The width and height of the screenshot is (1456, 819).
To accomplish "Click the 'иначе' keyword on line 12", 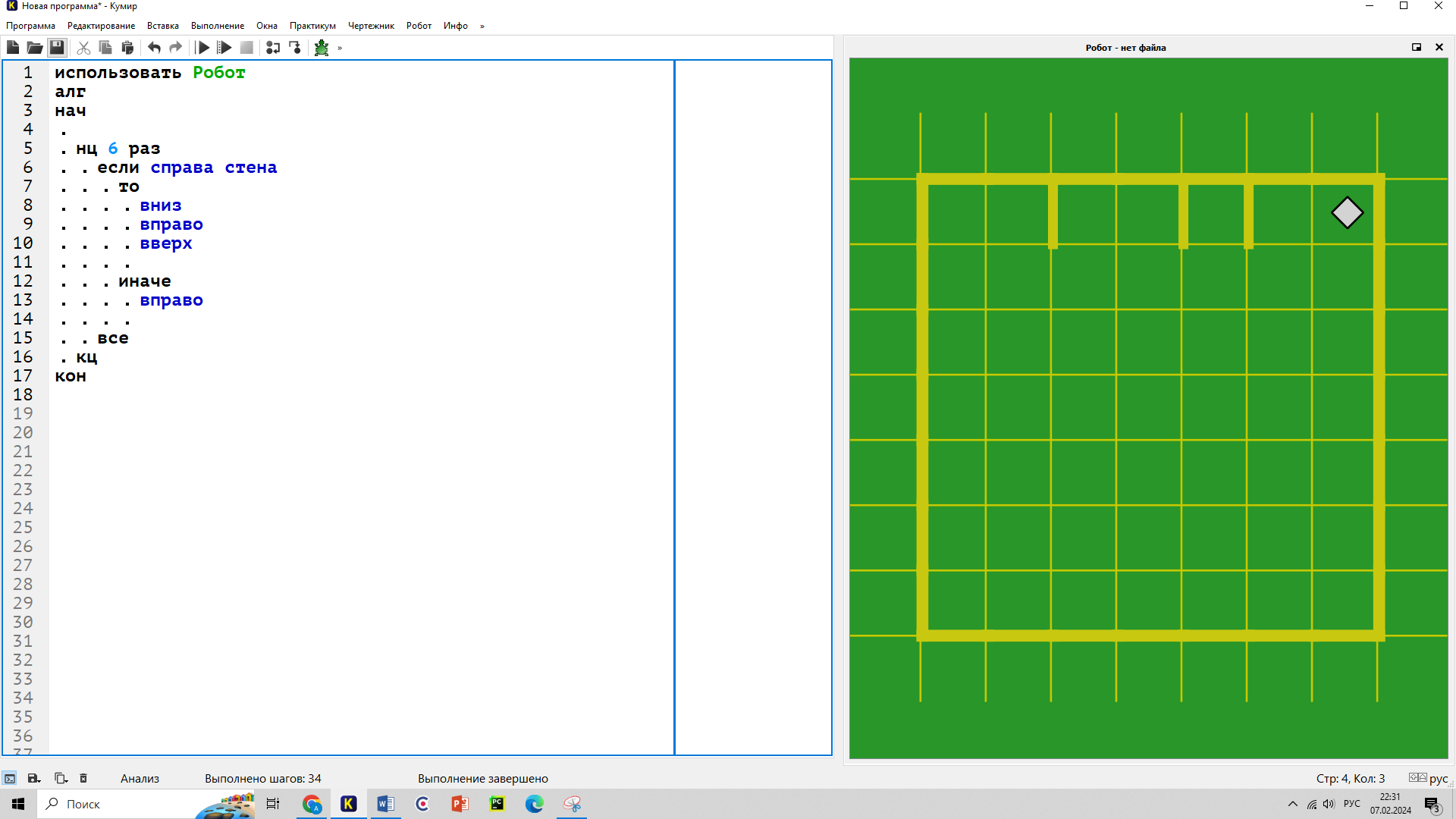I will [145, 281].
